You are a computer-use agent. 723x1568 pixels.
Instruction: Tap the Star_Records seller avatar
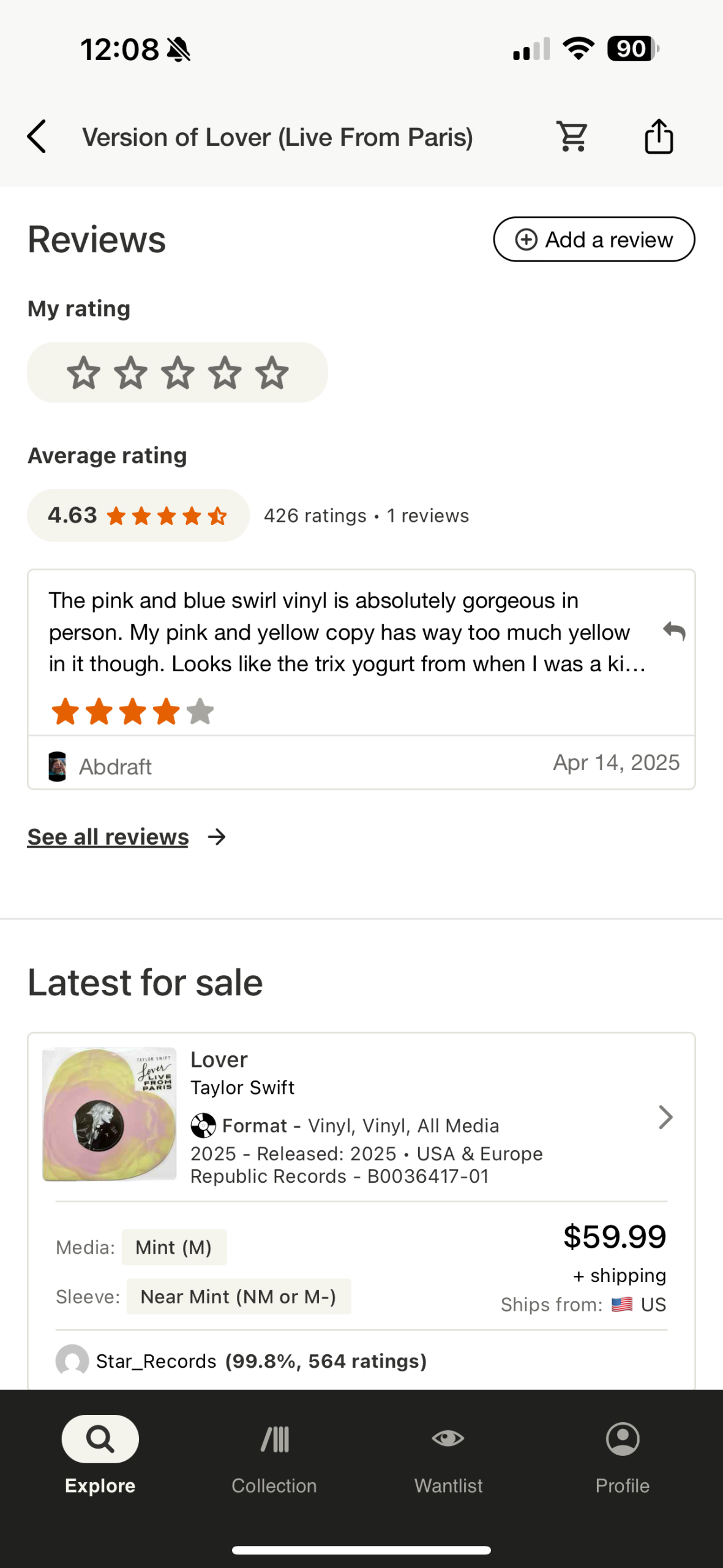(72, 1360)
